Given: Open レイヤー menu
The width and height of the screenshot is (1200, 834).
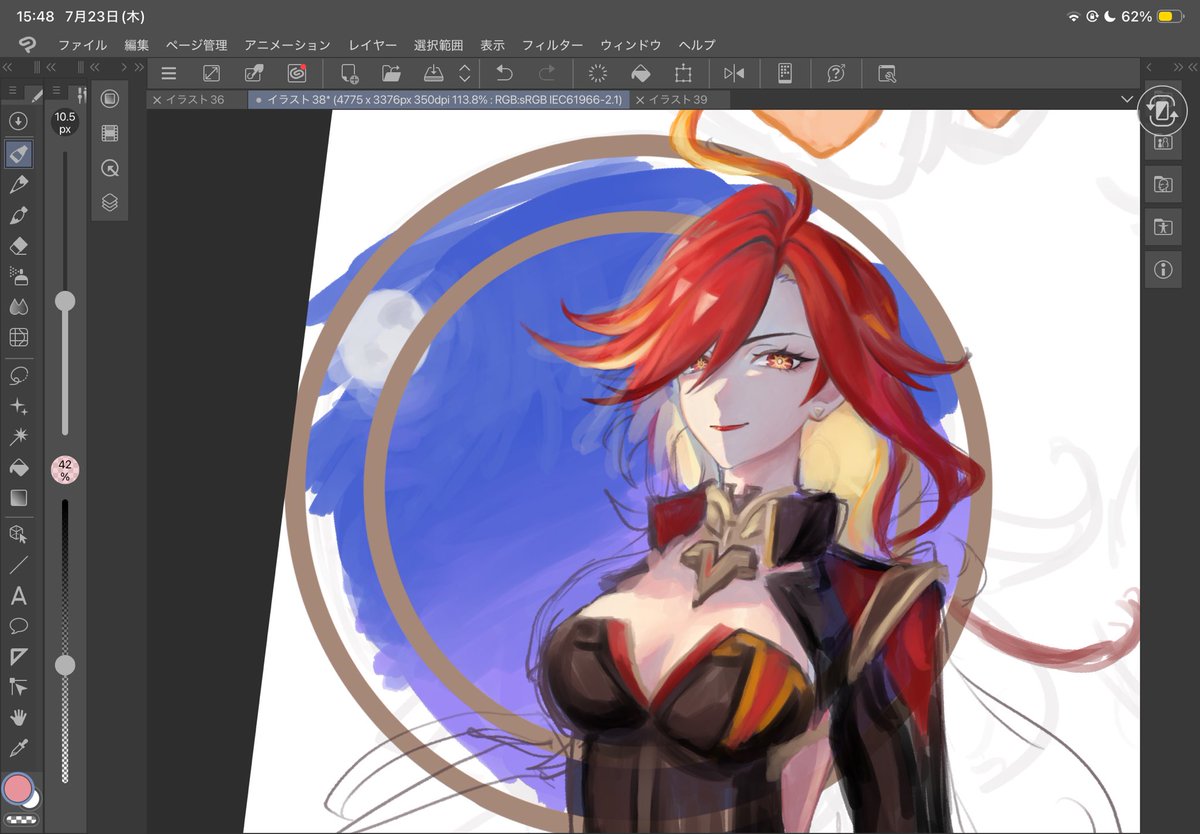Looking at the screenshot, I should 373,45.
